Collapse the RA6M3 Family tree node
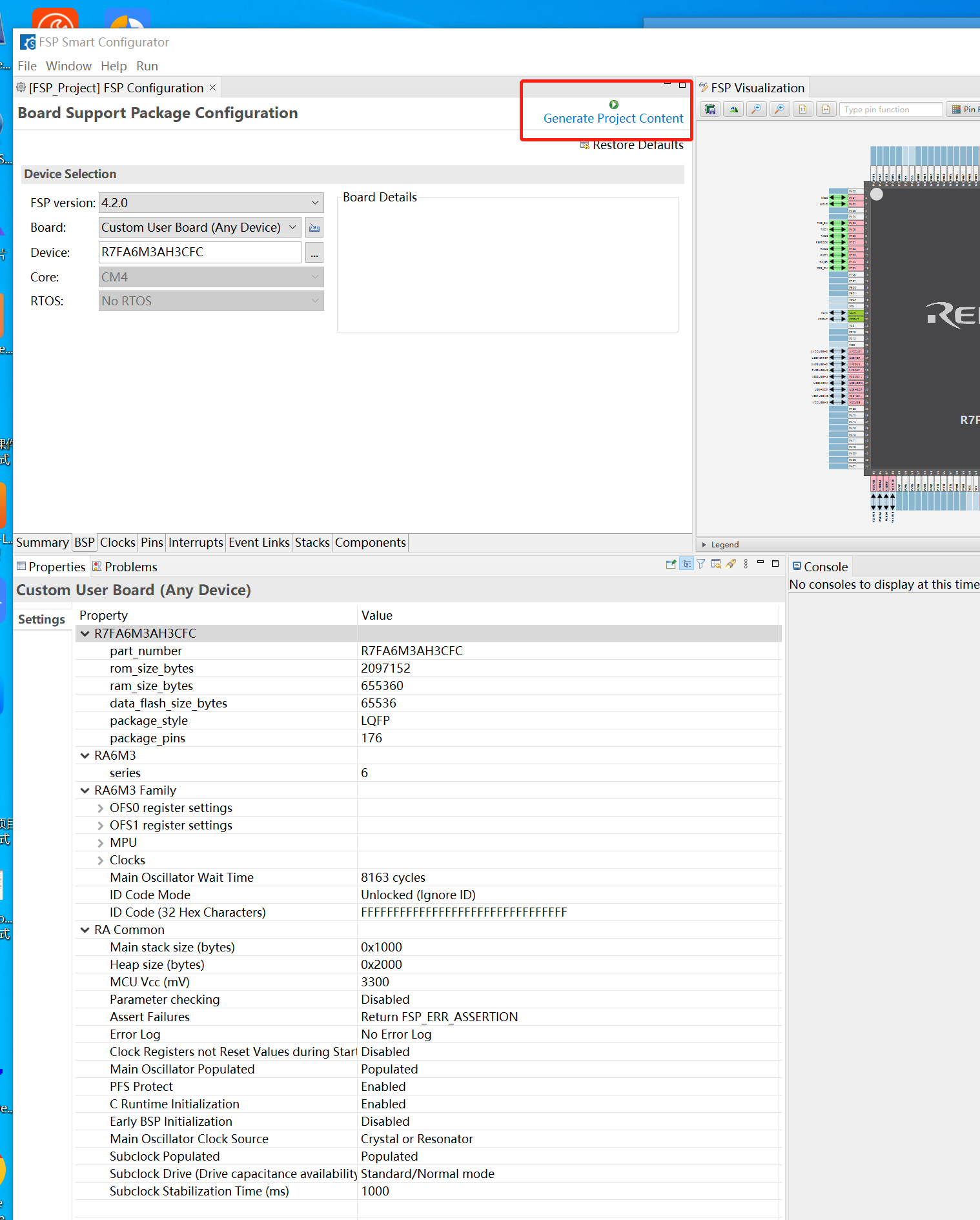980x1220 pixels. tap(85, 790)
